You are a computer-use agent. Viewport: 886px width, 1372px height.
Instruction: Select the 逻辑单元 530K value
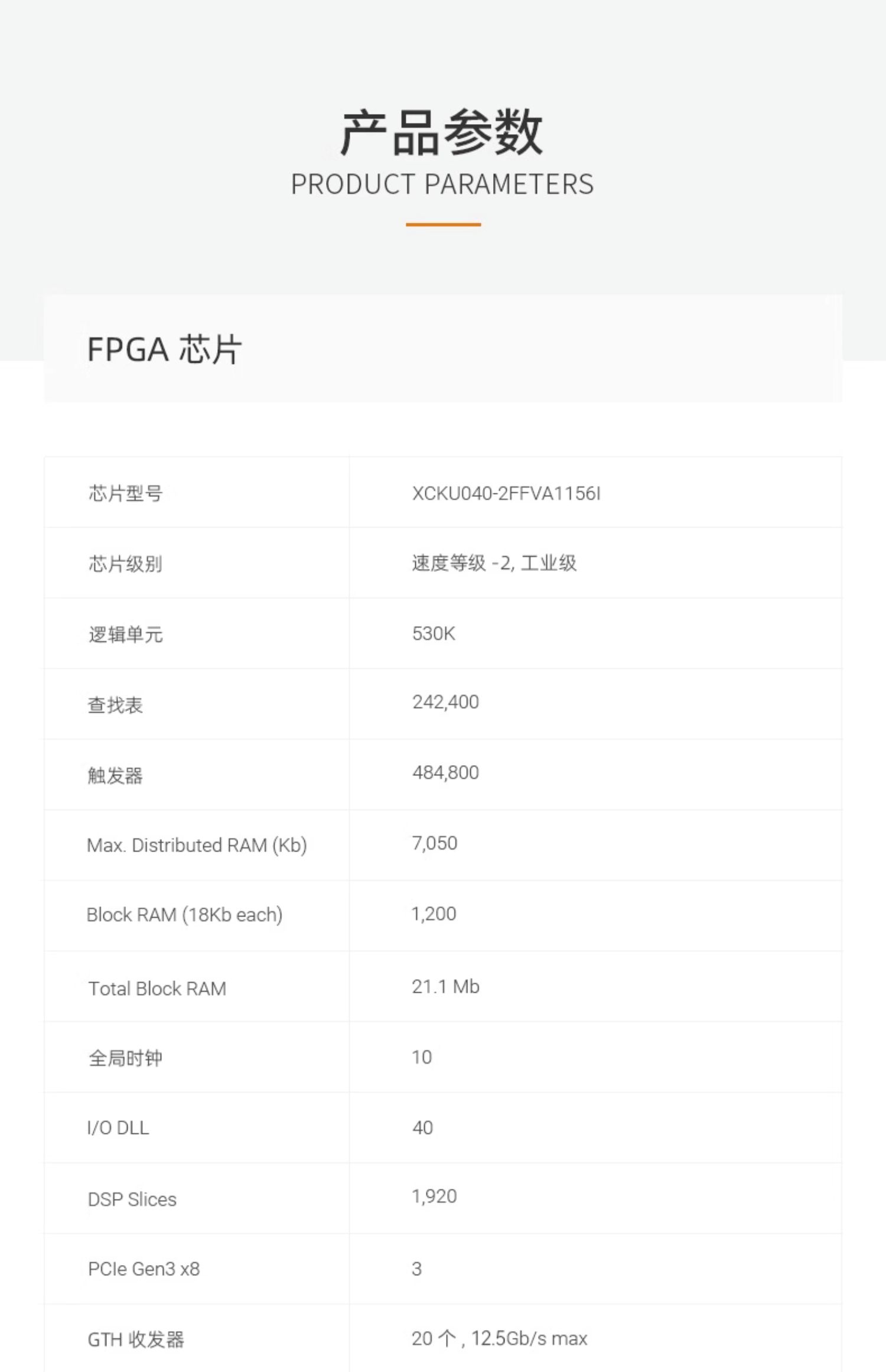434,633
